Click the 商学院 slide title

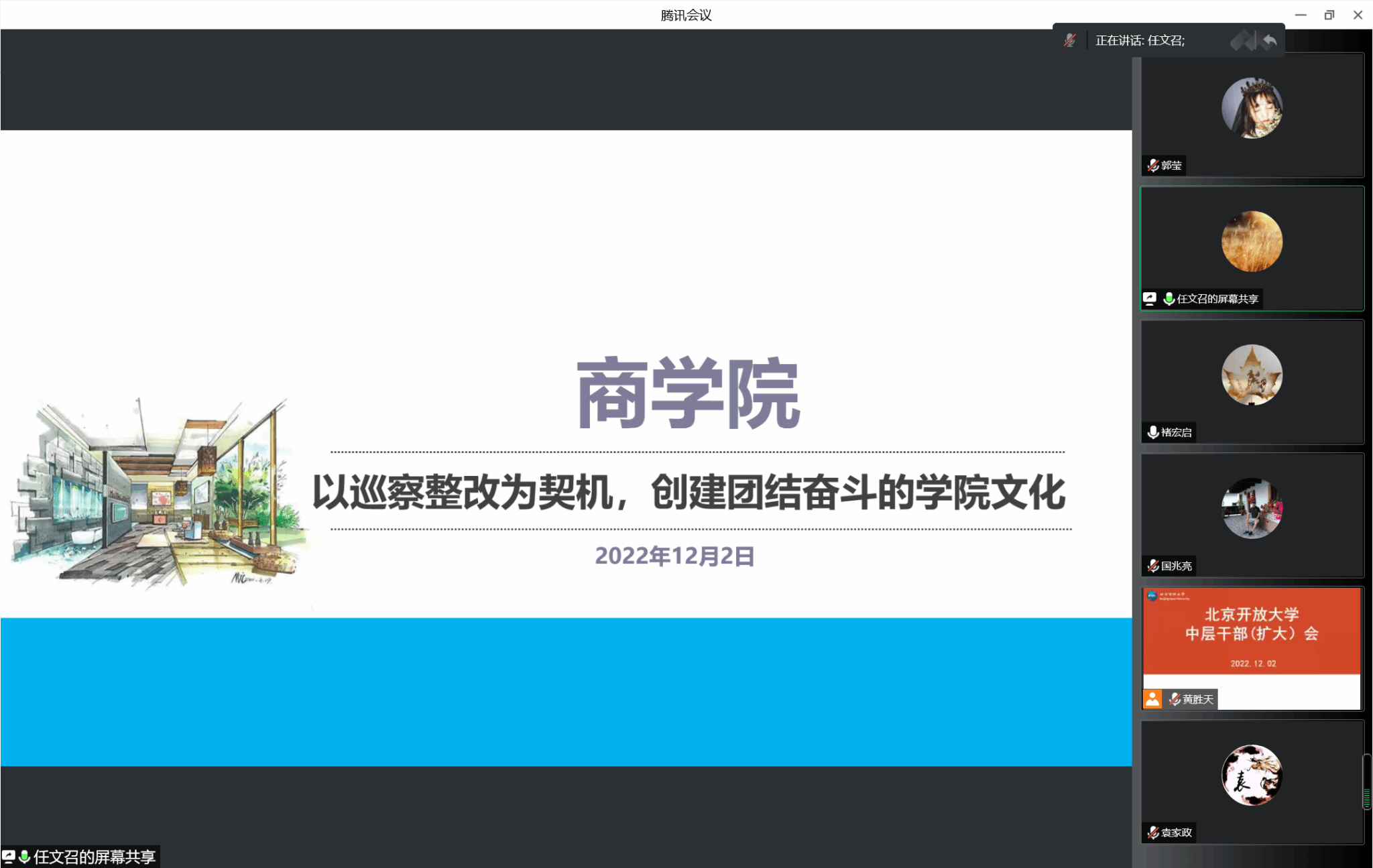point(689,393)
